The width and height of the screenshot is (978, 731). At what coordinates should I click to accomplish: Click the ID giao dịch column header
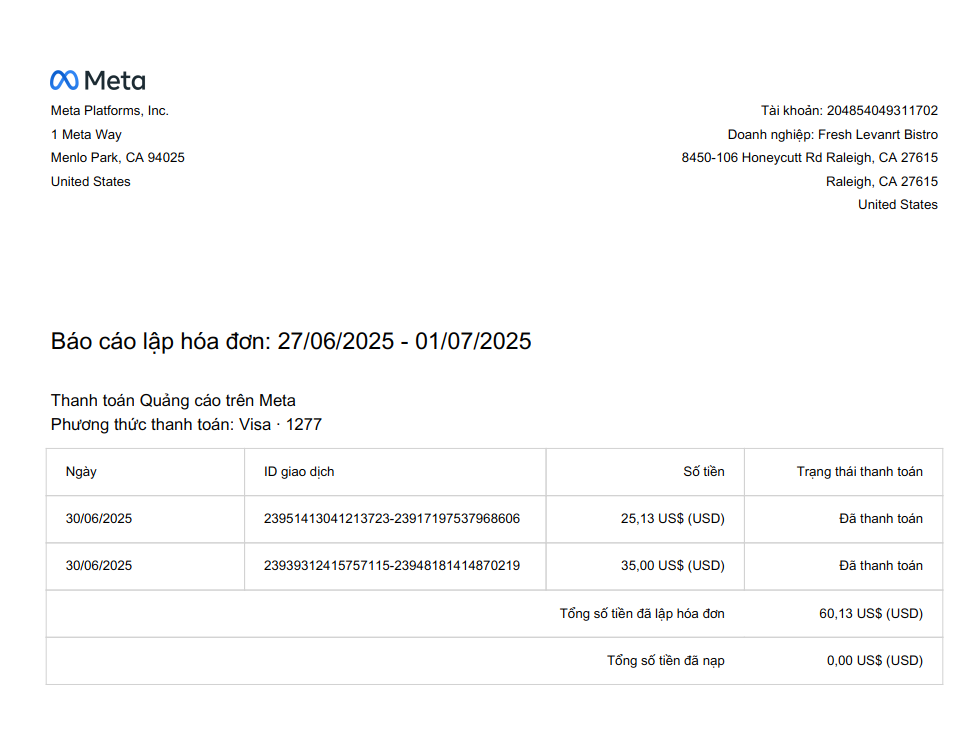tap(299, 472)
